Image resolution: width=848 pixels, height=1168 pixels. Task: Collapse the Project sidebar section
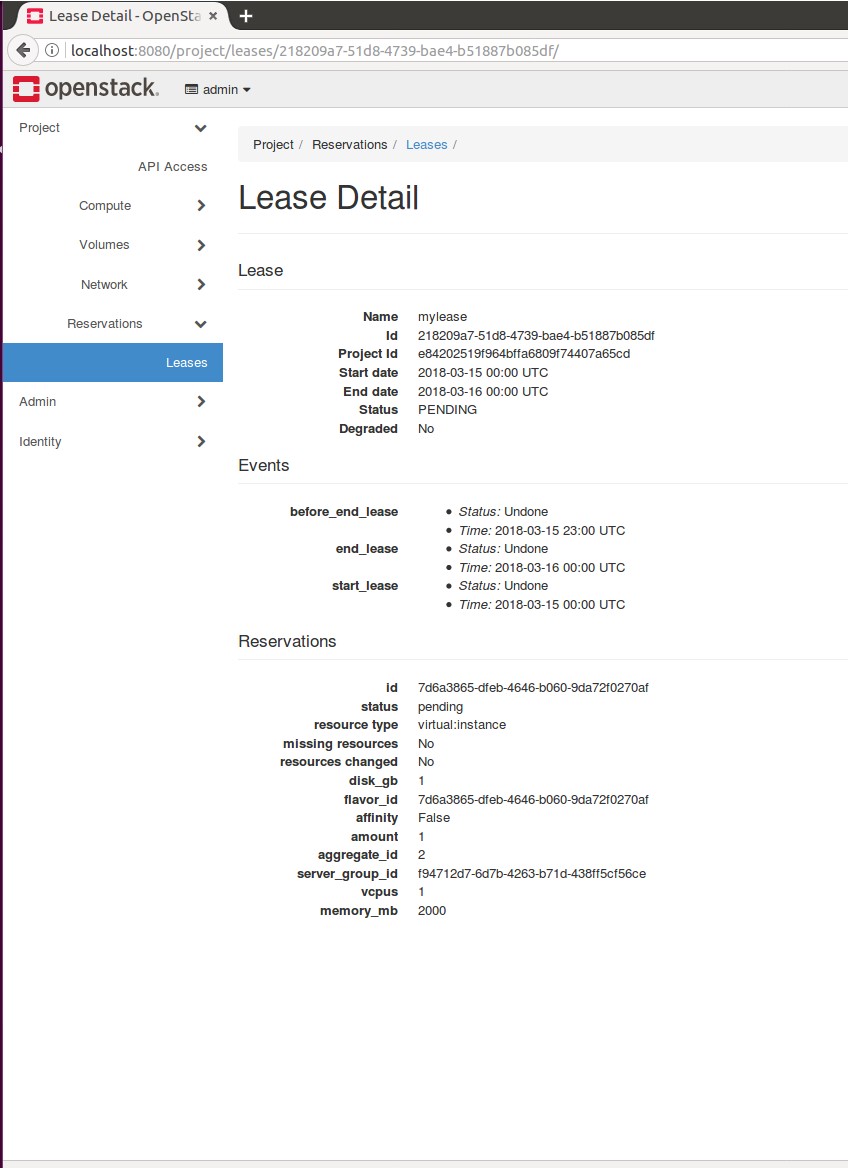click(x=113, y=128)
